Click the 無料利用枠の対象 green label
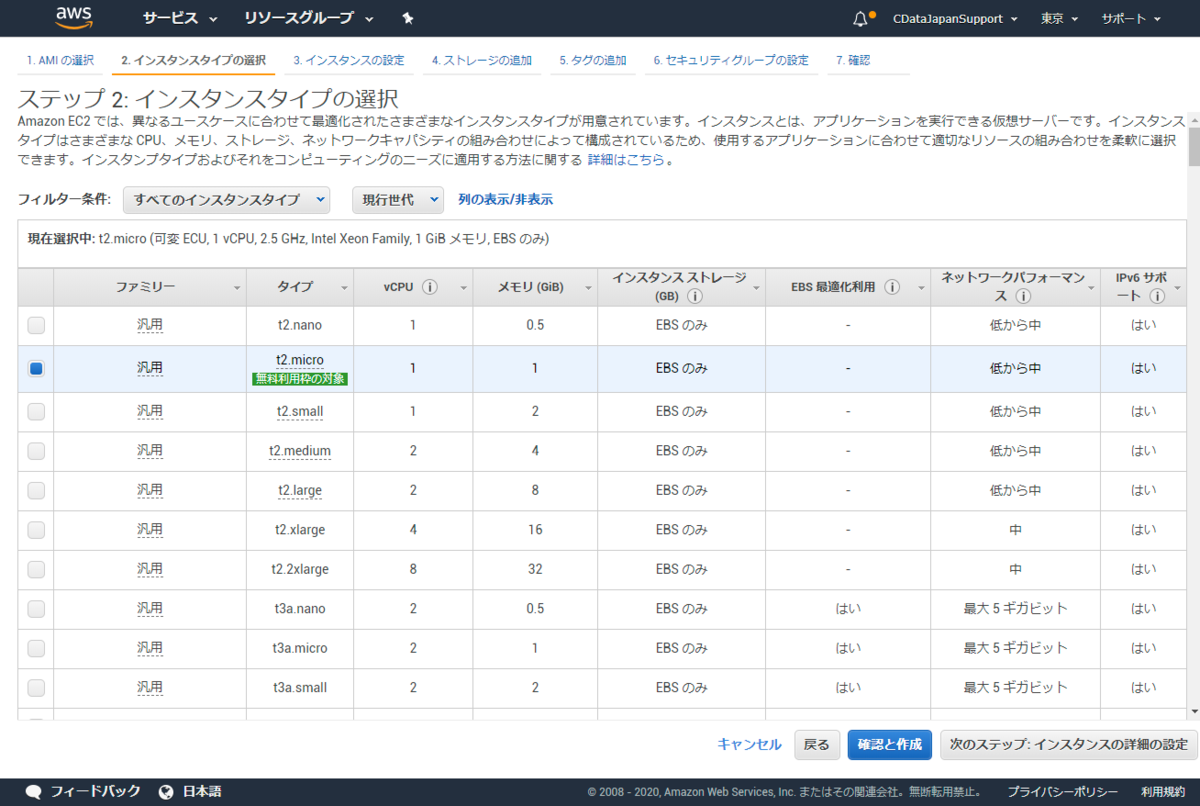Screen dimensions: 1200x806 300,379
